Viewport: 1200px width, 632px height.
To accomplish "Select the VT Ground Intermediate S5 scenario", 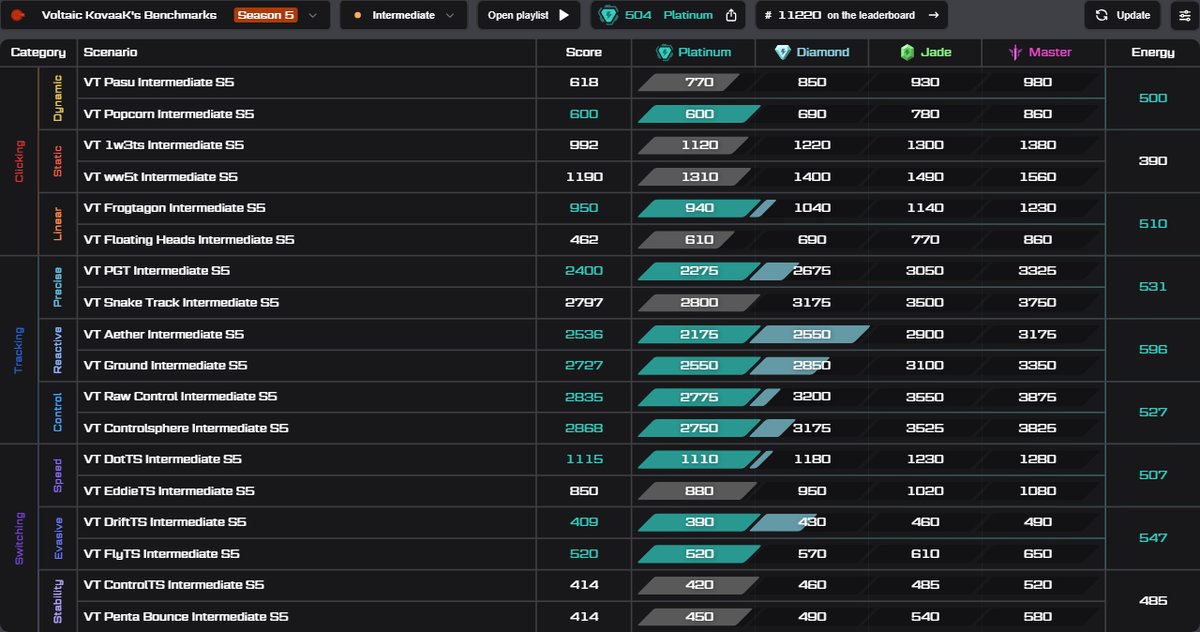I will 166,366.
